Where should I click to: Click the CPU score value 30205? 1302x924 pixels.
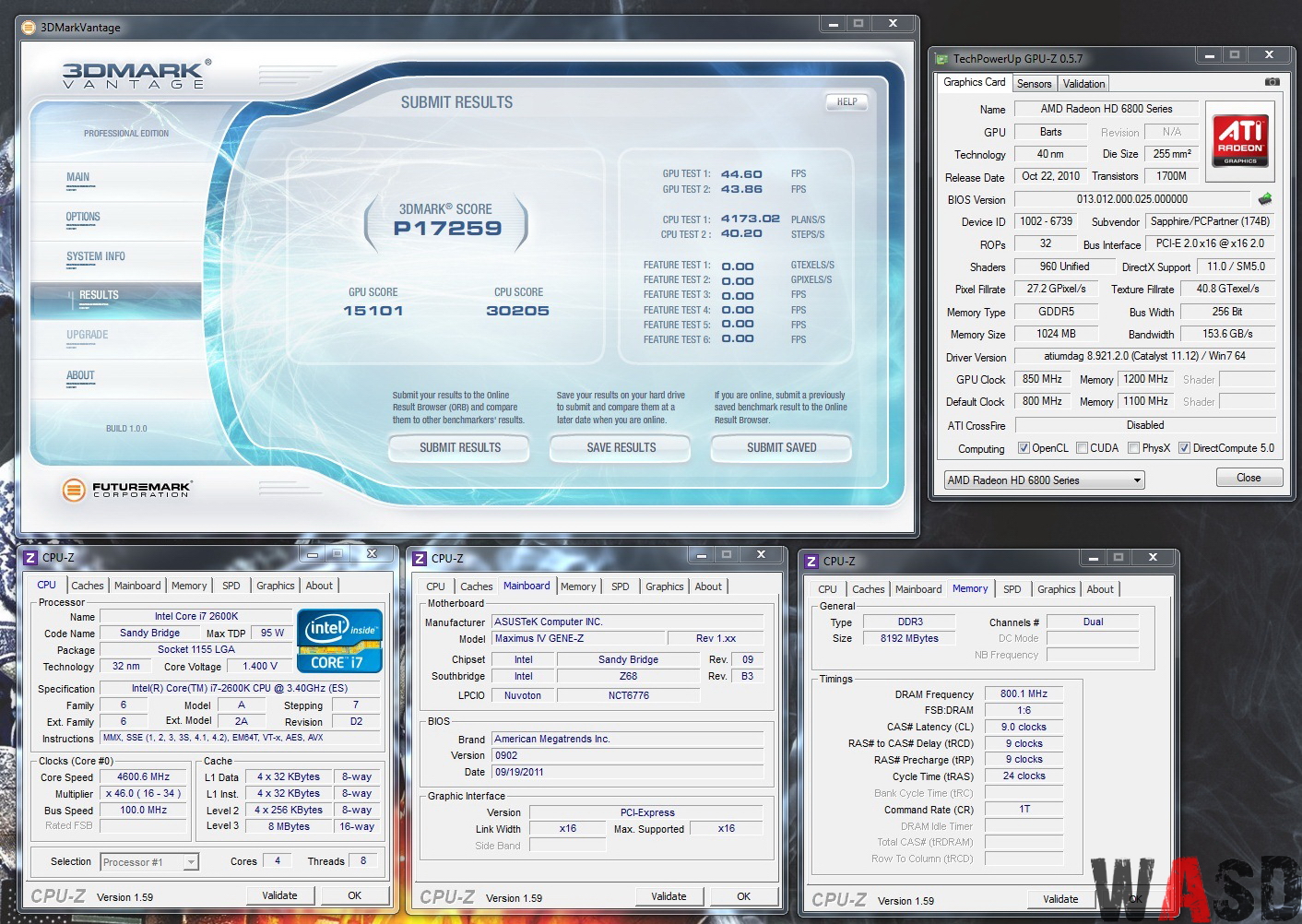tap(518, 311)
